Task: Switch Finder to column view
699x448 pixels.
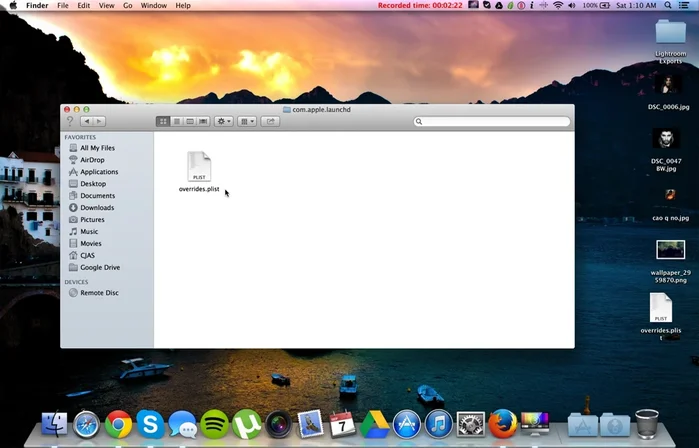Action: 190,121
